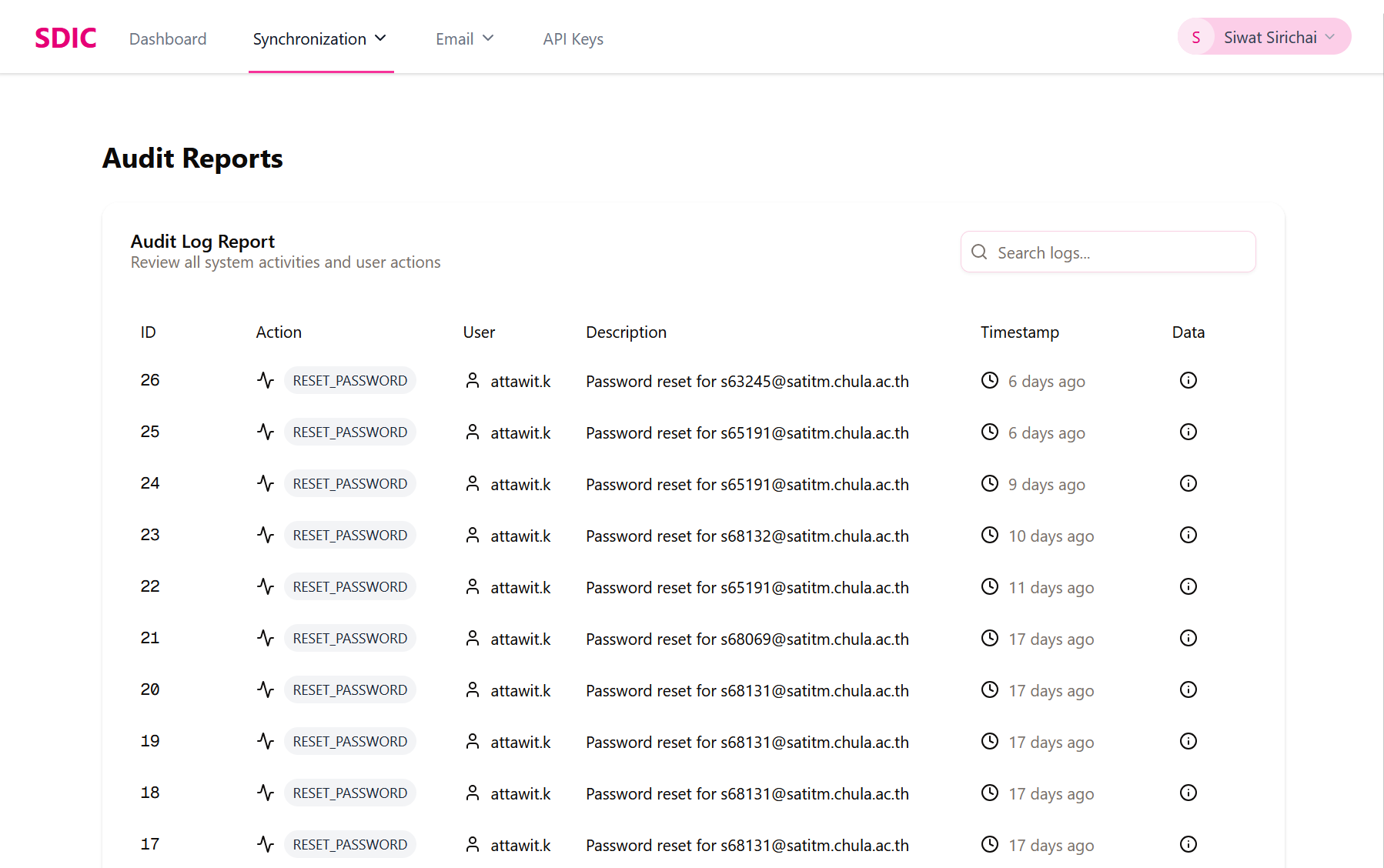Expand the Synchronization menu
This screenshot has width=1384, height=868.
(320, 38)
